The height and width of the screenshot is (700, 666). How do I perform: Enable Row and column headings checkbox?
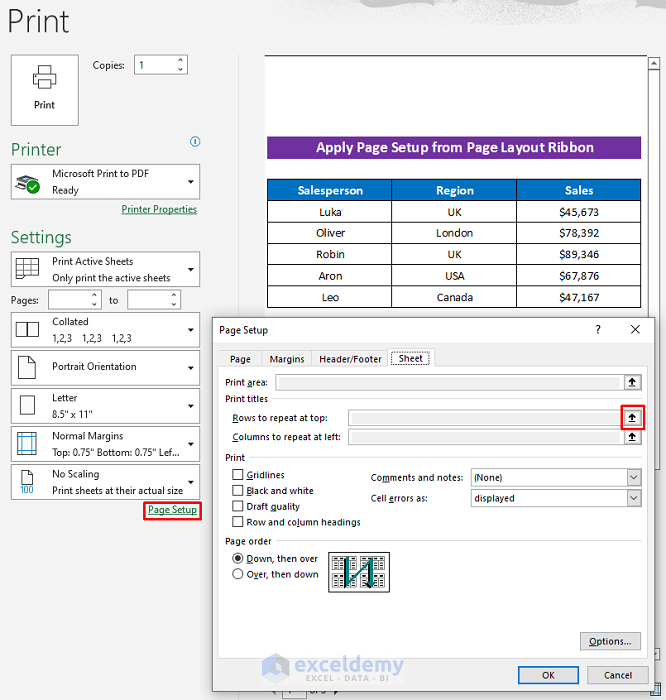point(238,522)
